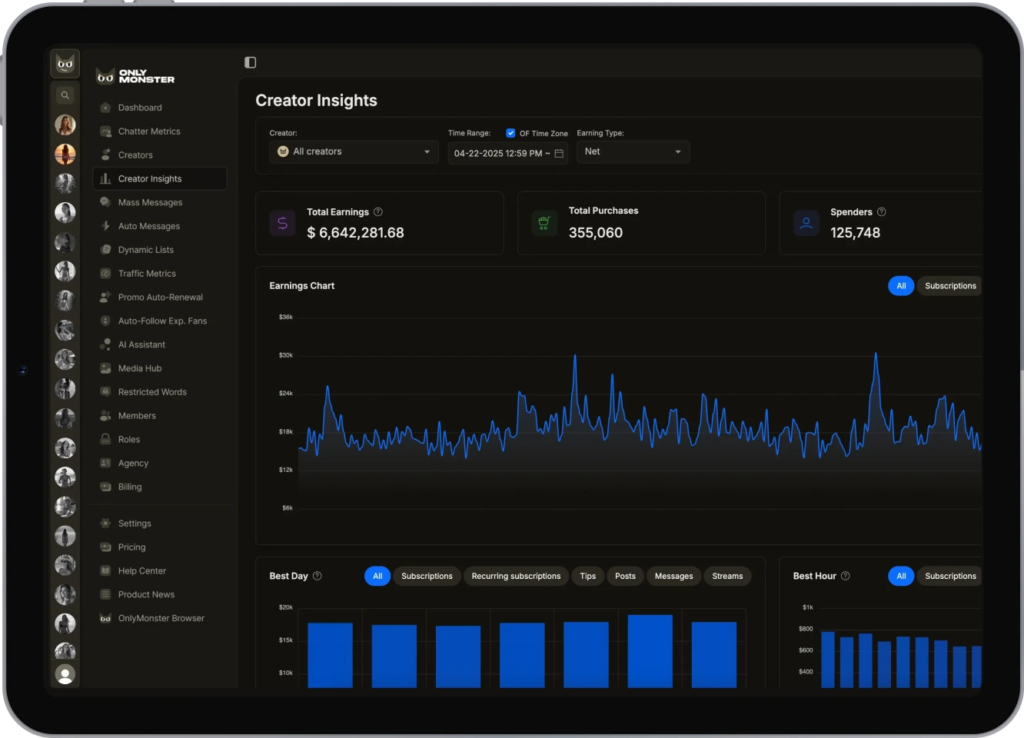Filter Best Day by Recurring subscriptions
This screenshot has height=738, width=1024.
pyautogui.click(x=516, y=576)
